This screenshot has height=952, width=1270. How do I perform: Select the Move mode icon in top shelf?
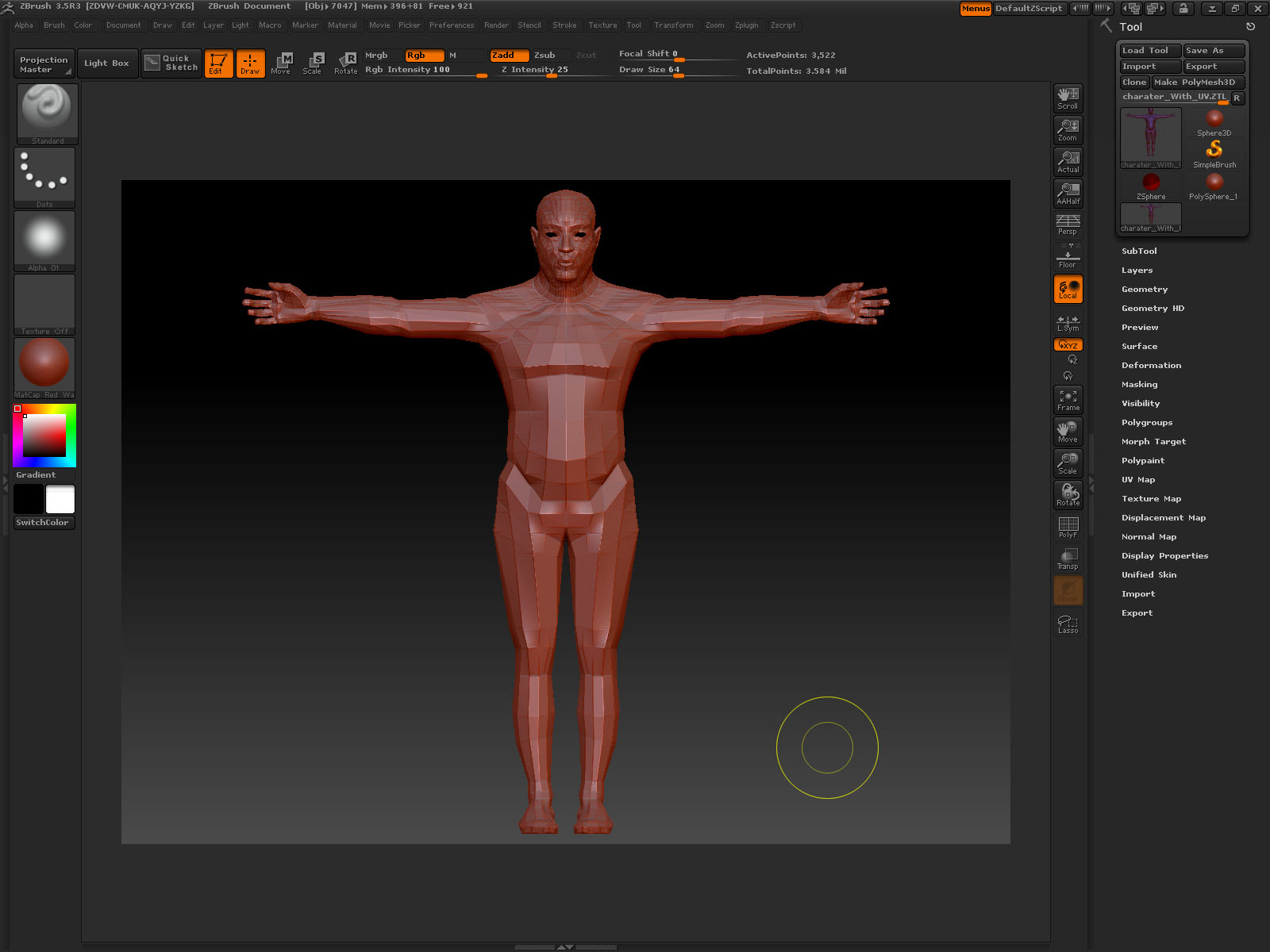pos(281,63)
